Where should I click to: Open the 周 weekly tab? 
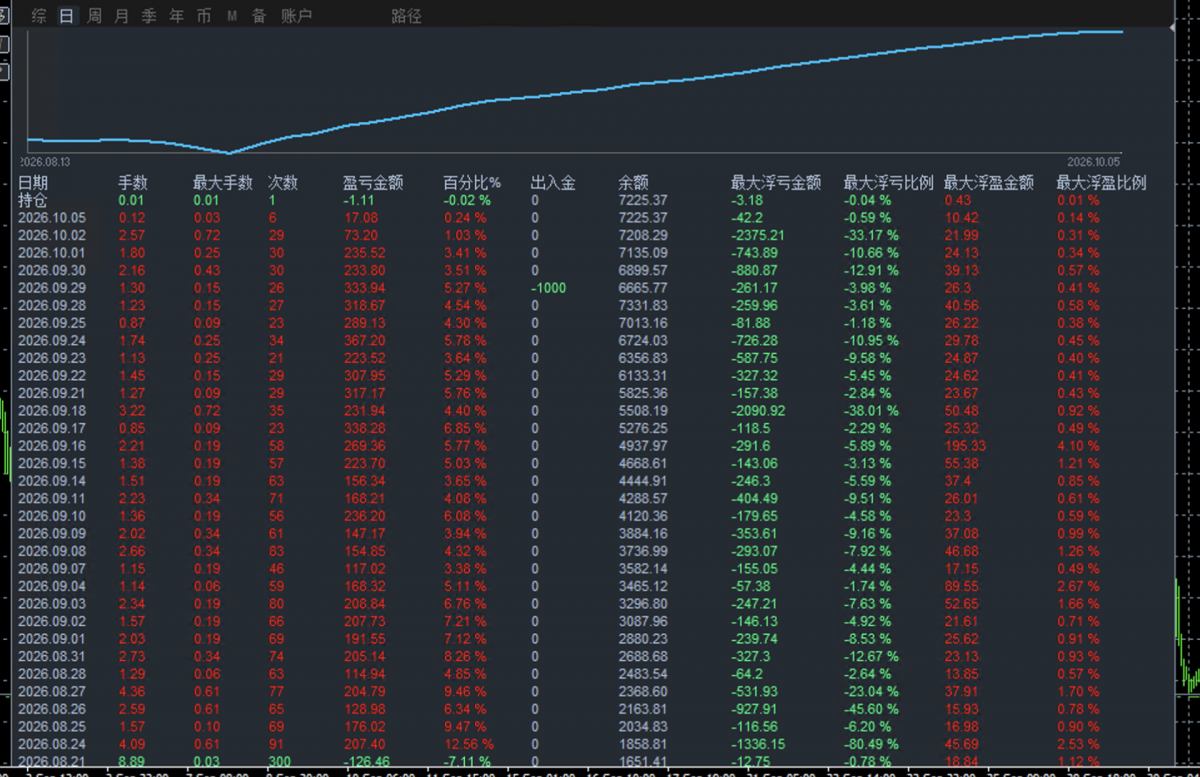94,16
